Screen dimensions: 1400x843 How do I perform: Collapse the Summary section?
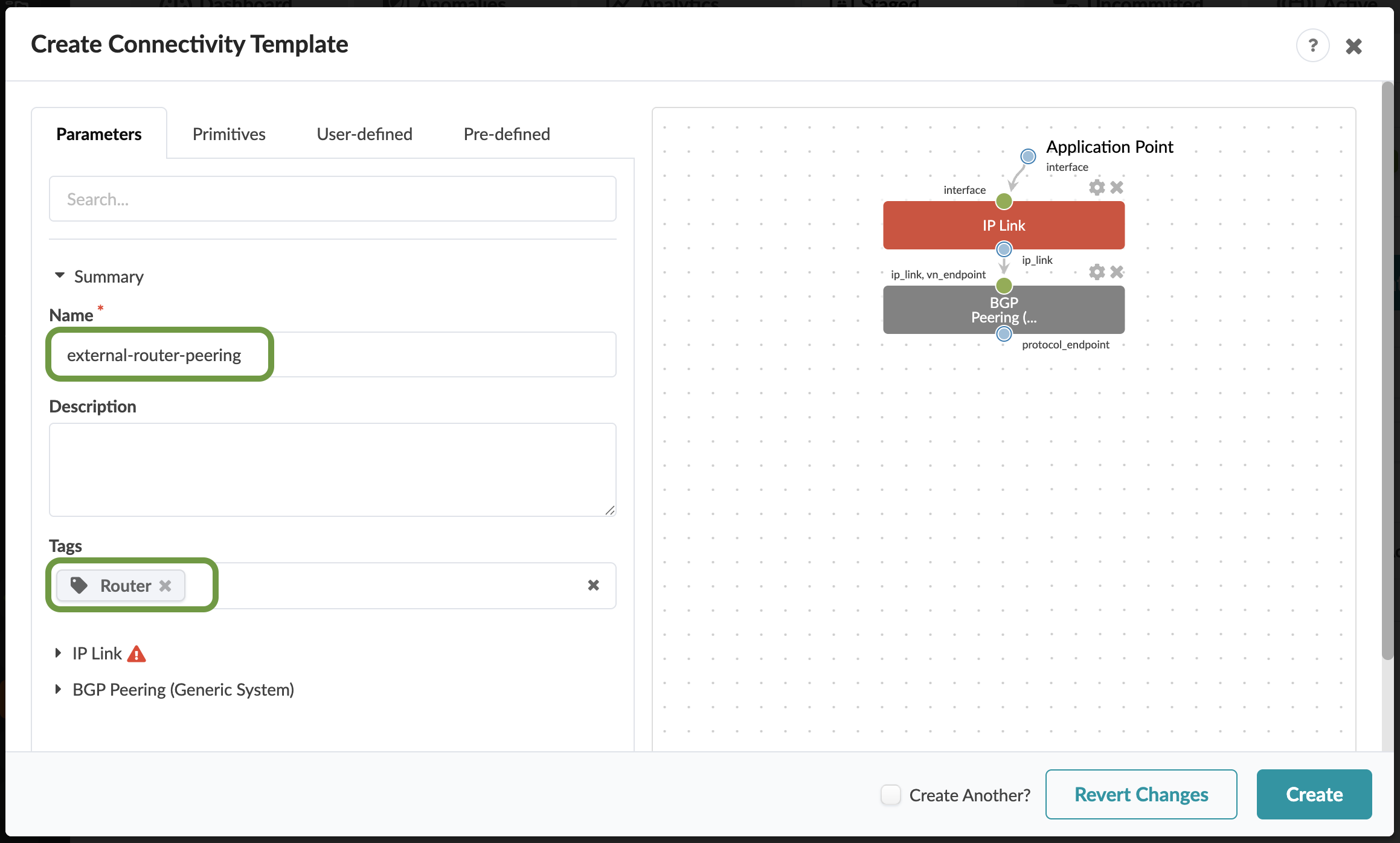[x=60, y=276]
